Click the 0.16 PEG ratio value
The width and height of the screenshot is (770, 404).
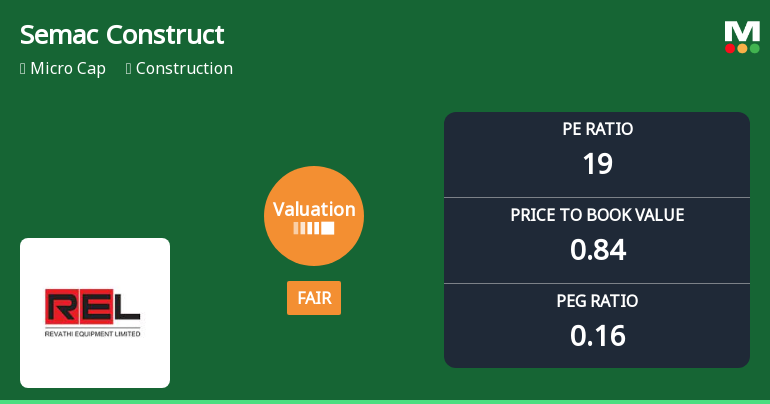point(597,336)
